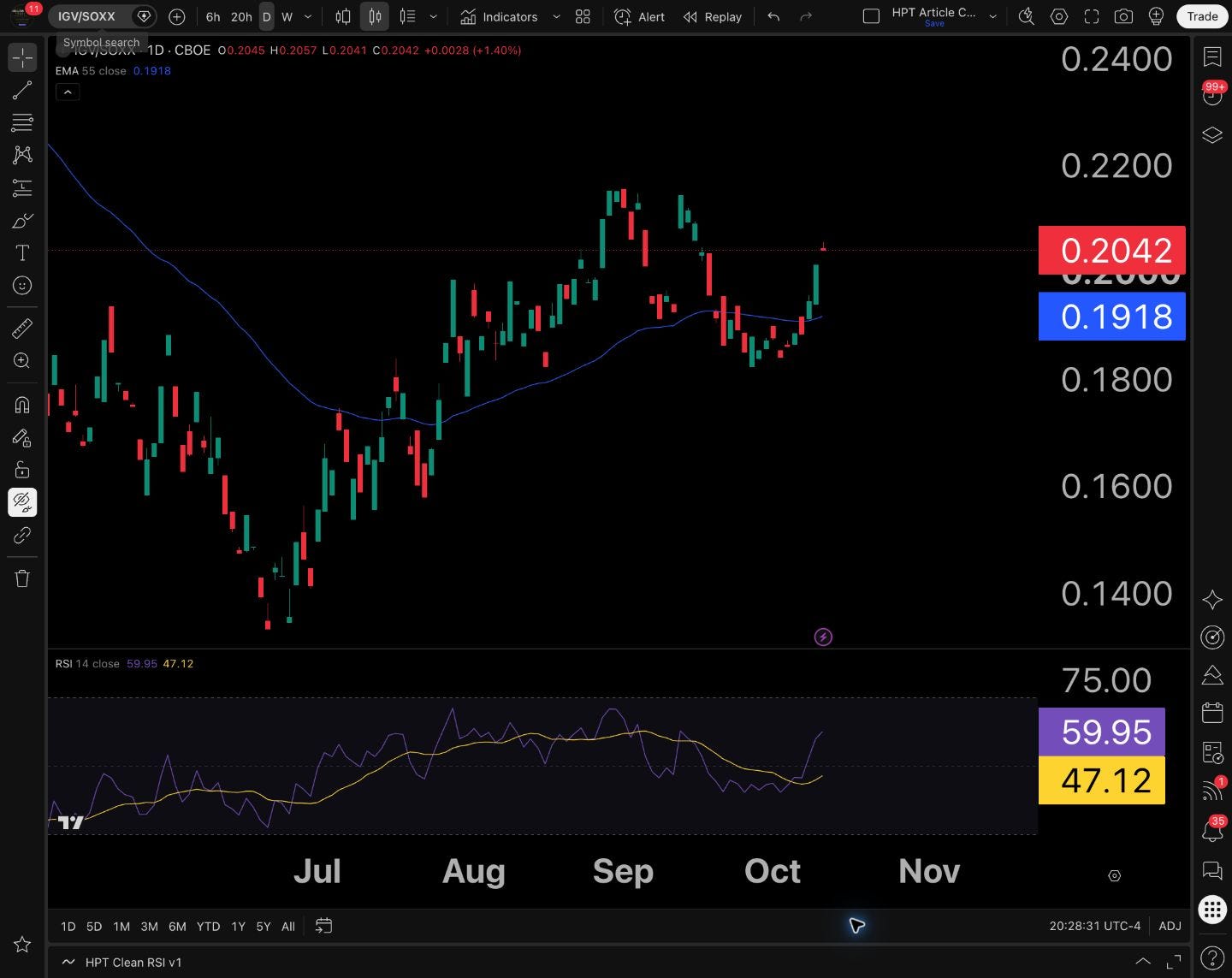Open the HPT Article layout menu arrow
This screenshot has height=978, width=1232.
[x=993, y=16]
